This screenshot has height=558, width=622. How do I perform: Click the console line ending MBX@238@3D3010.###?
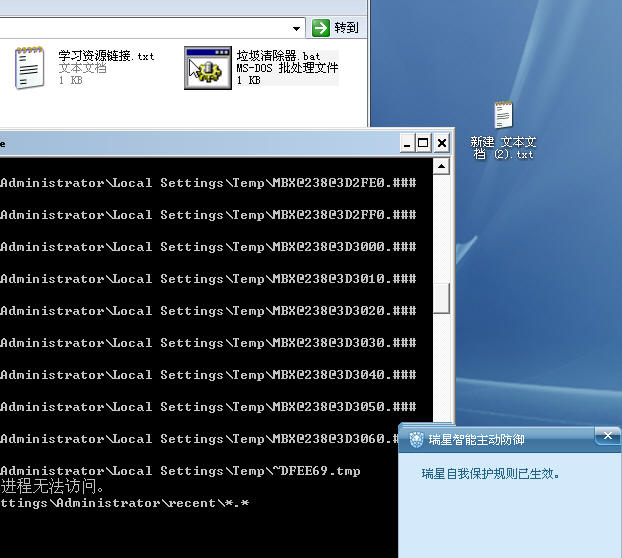tap(208, 279)
